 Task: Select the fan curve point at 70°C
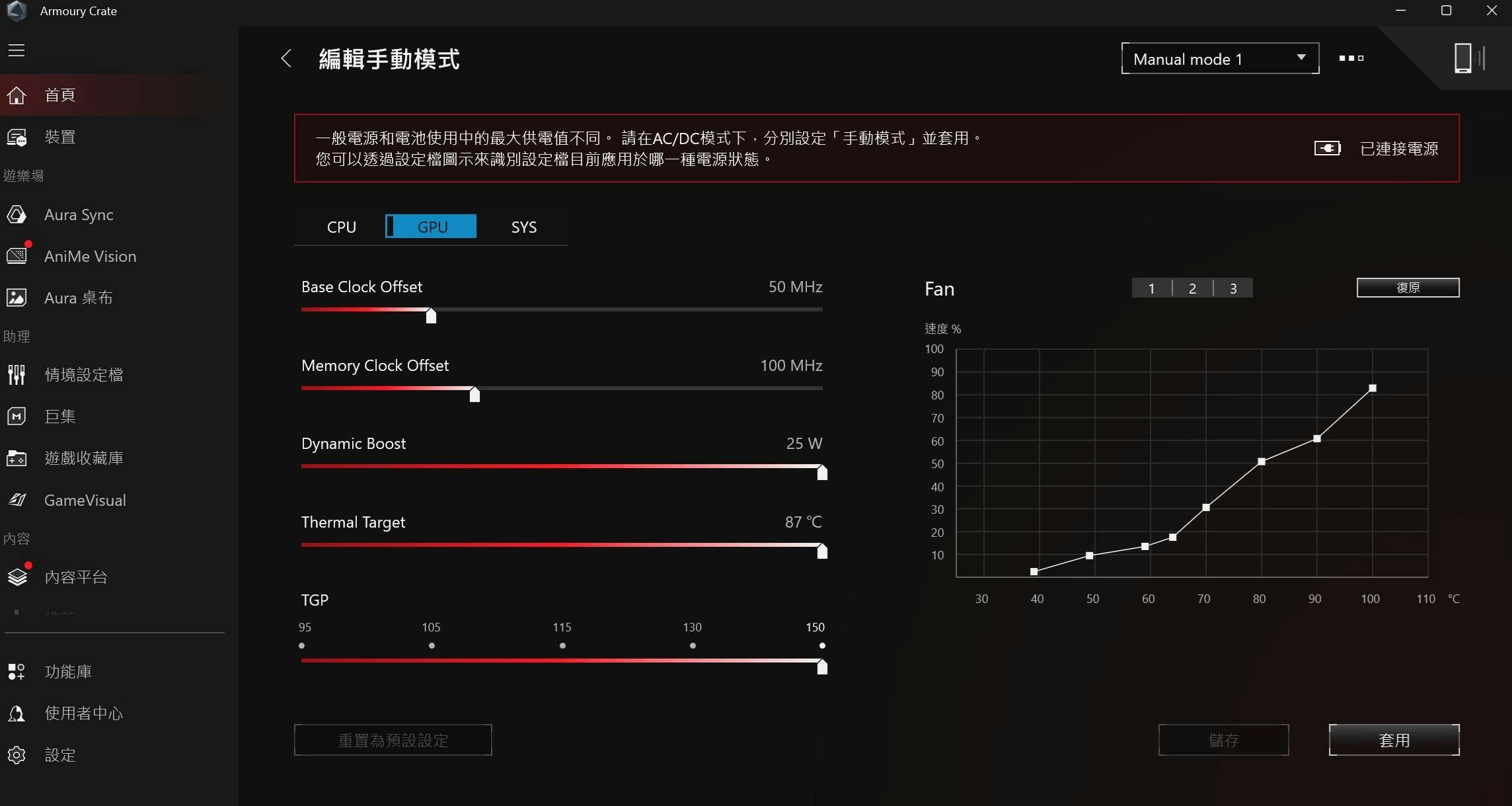[1206, 508]
